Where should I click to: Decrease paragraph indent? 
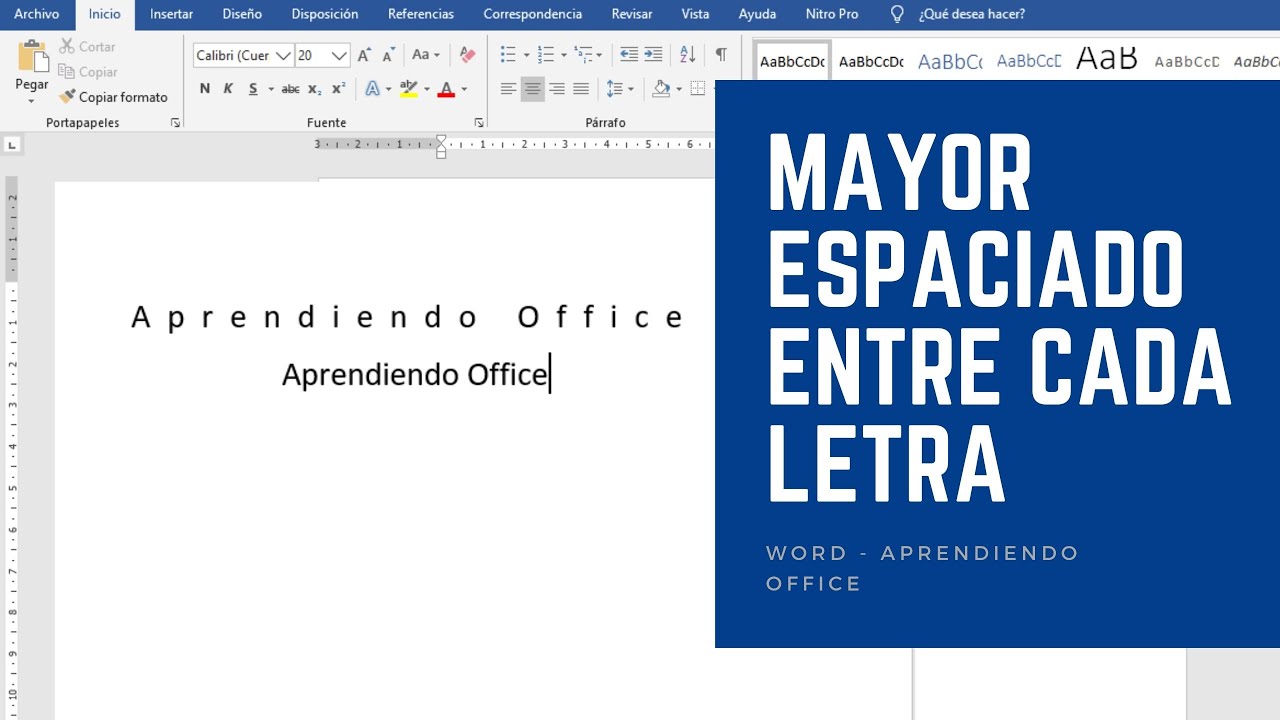629,55
